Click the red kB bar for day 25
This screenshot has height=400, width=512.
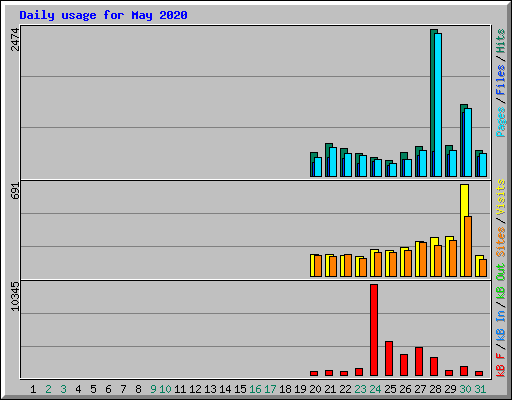389,359
